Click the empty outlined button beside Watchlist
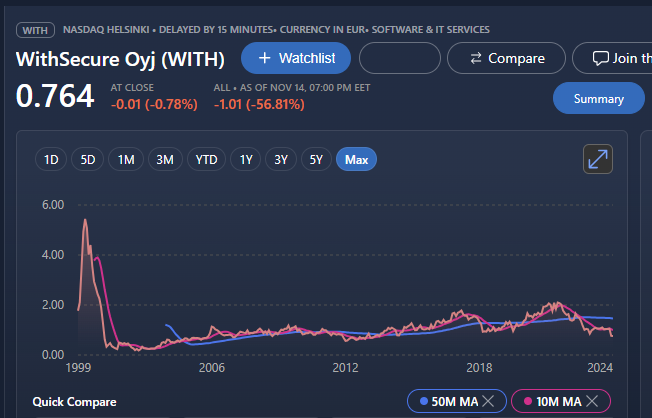Viewport: 652px width, 418px height. click(398, 58)
